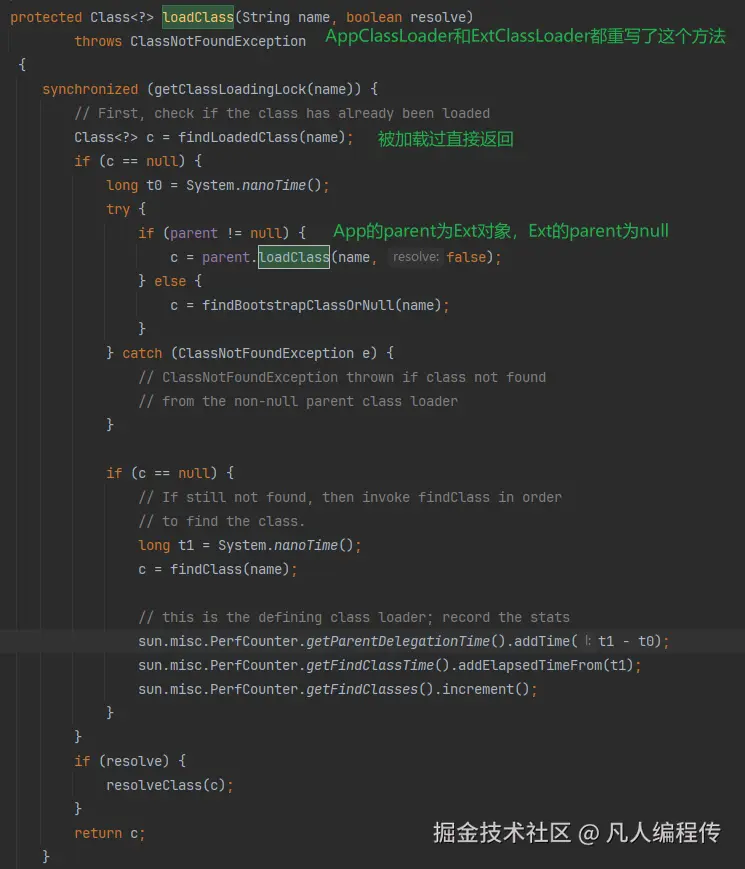Viewport: 745px width, 869px height.
Task: Click 'resolve' in the if (resolve) condition
Action: (134, 761)
